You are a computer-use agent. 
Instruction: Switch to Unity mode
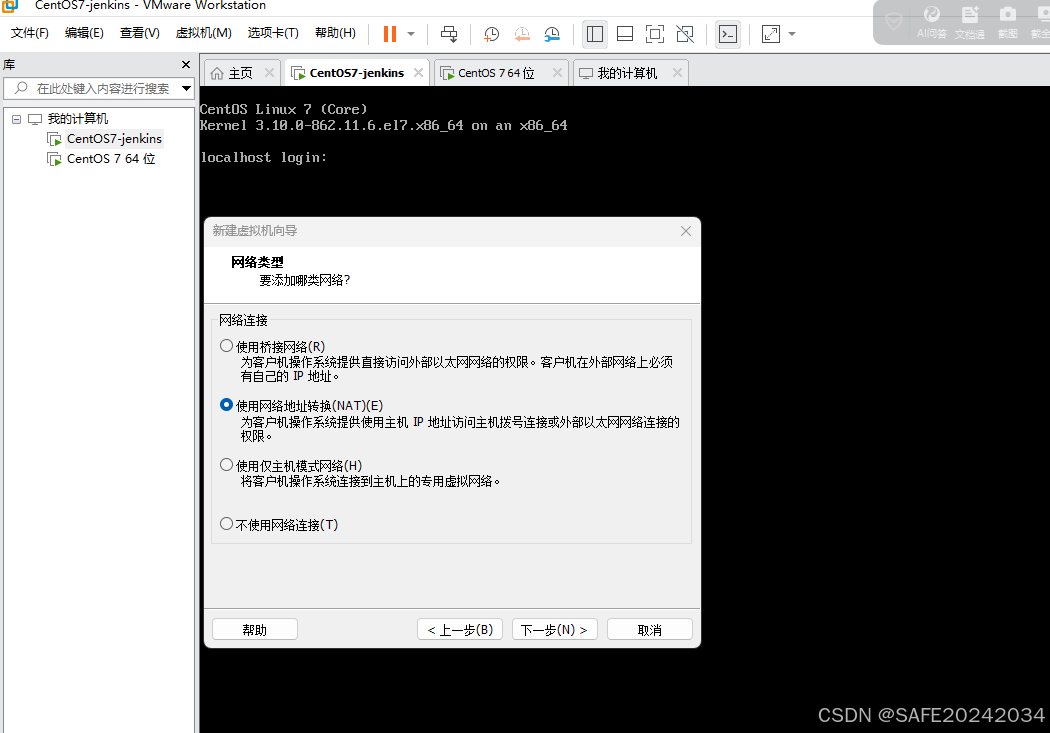click(x=685, y=34)
